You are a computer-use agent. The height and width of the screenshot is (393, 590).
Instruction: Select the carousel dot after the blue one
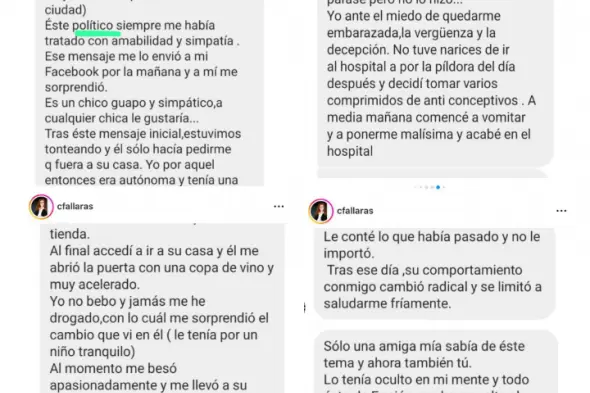pos(444,187)
